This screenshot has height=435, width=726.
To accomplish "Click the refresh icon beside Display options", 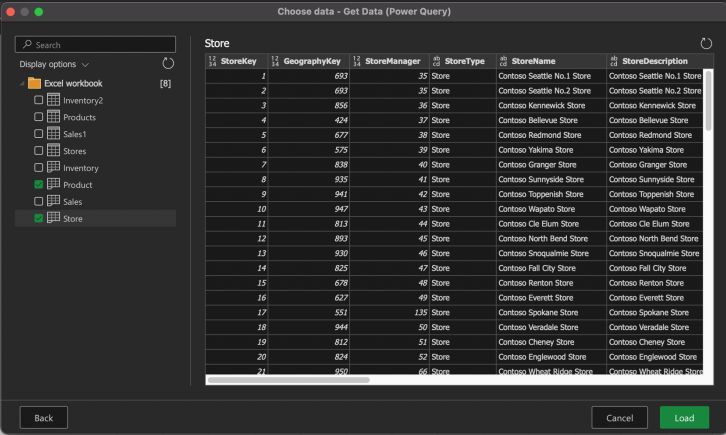I will 168,64.
